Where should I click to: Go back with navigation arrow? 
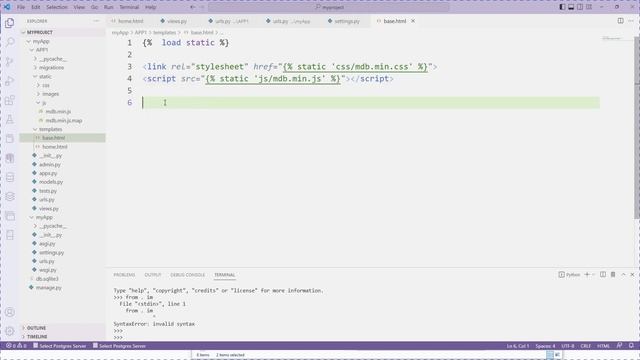click(192, 7)
